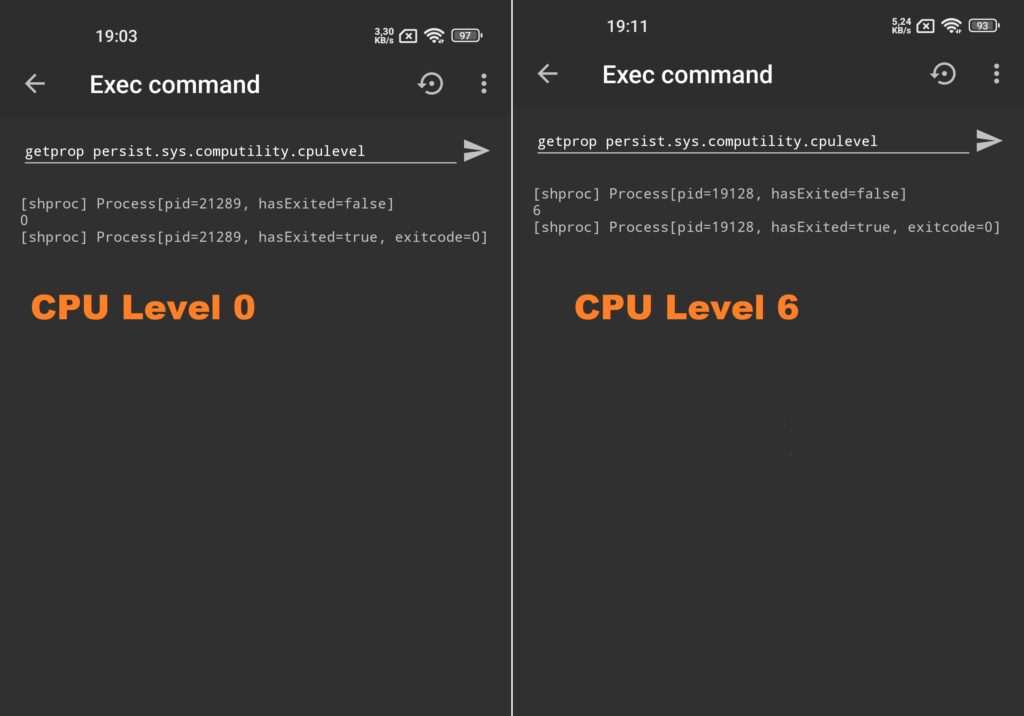The image size is (1024, 716).
Task: Focus the command input field at 19:03
Action: pos(240,152)
